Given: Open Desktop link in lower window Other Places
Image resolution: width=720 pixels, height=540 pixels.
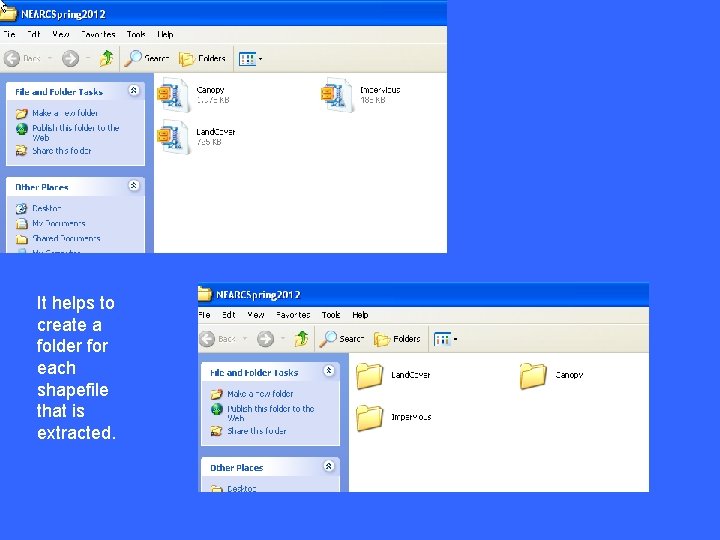Looking at the screenshot, I should click(x=242, y=489).
